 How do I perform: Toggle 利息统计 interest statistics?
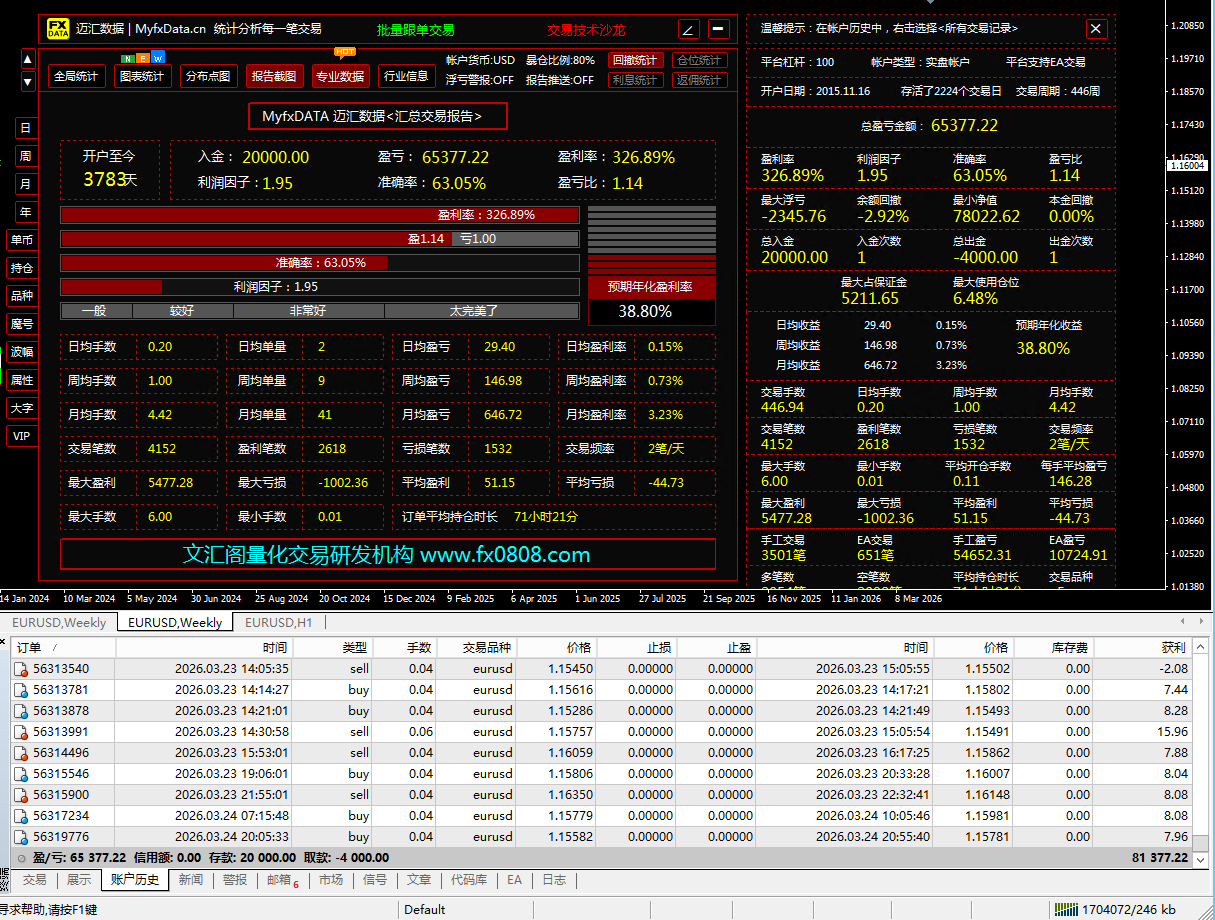635,80
